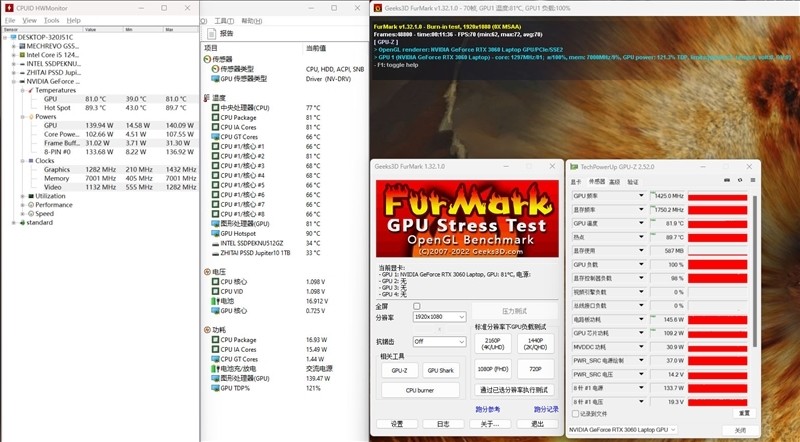
Task: Click the 报告 document icon
Action: click(212, 34)
